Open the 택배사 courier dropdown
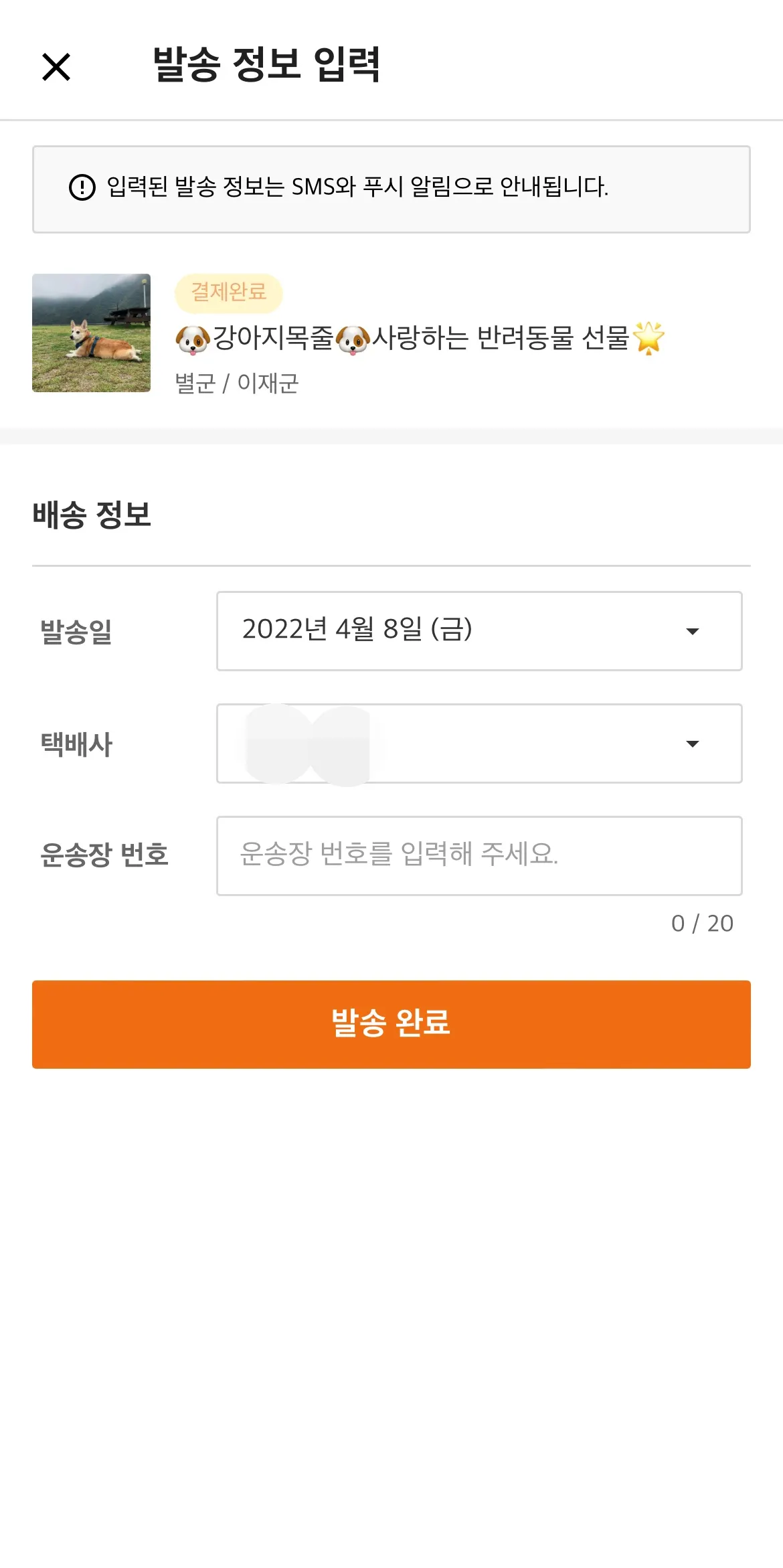This screenshot has height=1568, width=783. pyautogui.click(x=479, y=743)
